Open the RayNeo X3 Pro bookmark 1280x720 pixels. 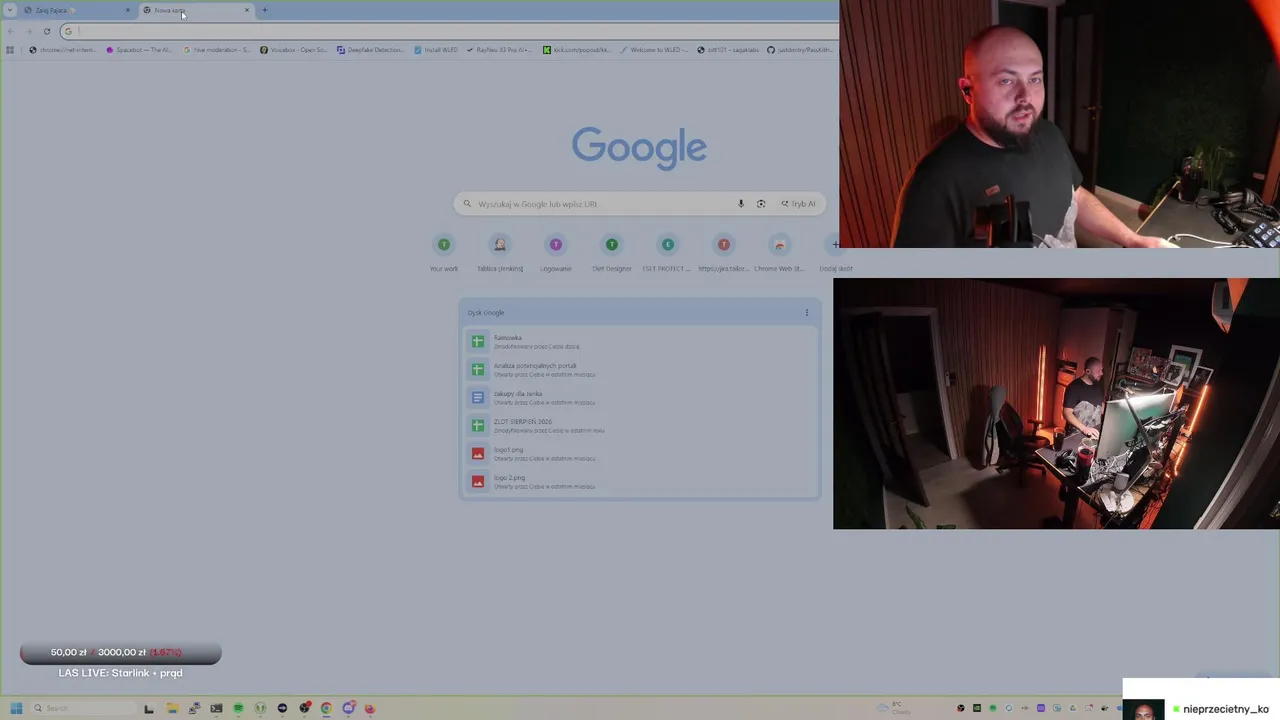(501, 49)
